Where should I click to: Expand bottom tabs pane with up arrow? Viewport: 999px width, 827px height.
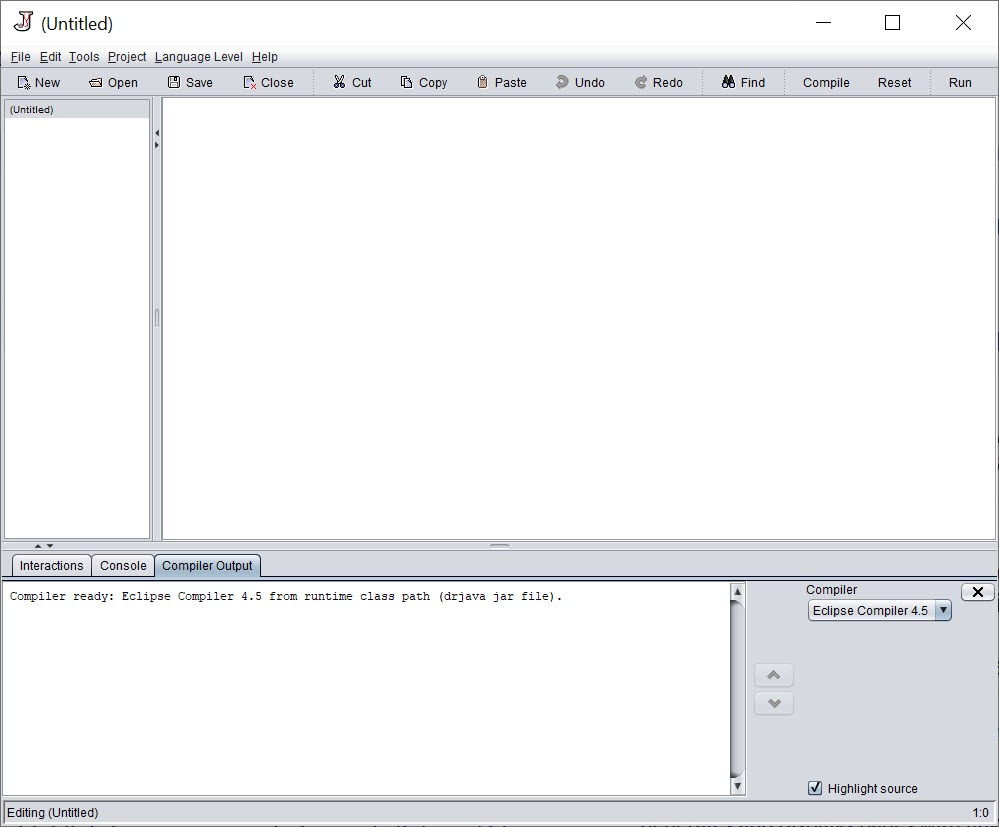pos(38,546)
